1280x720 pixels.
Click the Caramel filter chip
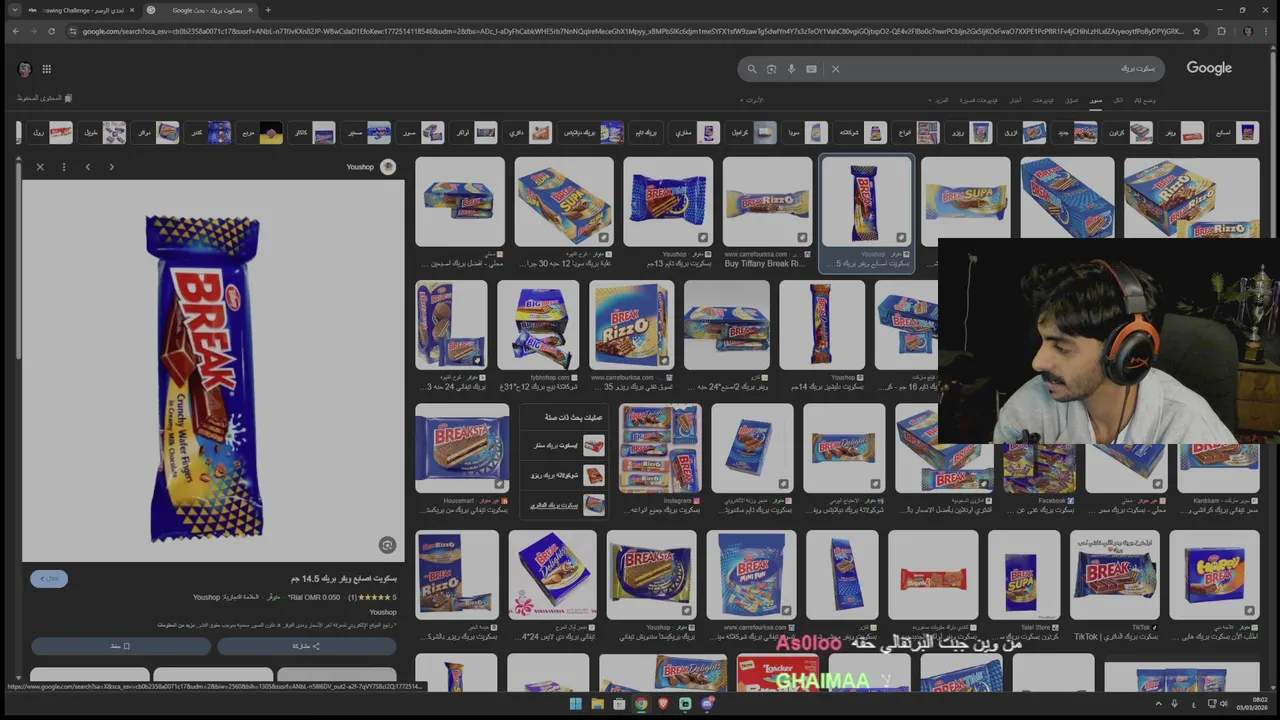pyautogui.click(x=751, y=132)
